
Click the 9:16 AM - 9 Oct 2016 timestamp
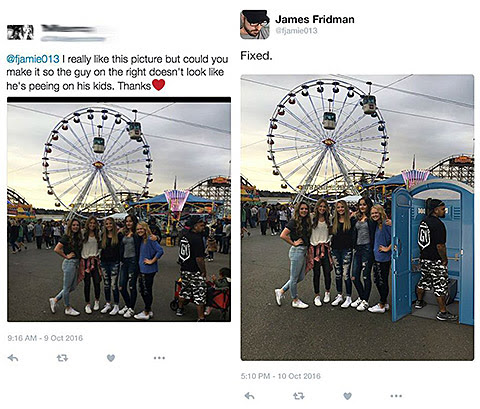tap(45, 338)
